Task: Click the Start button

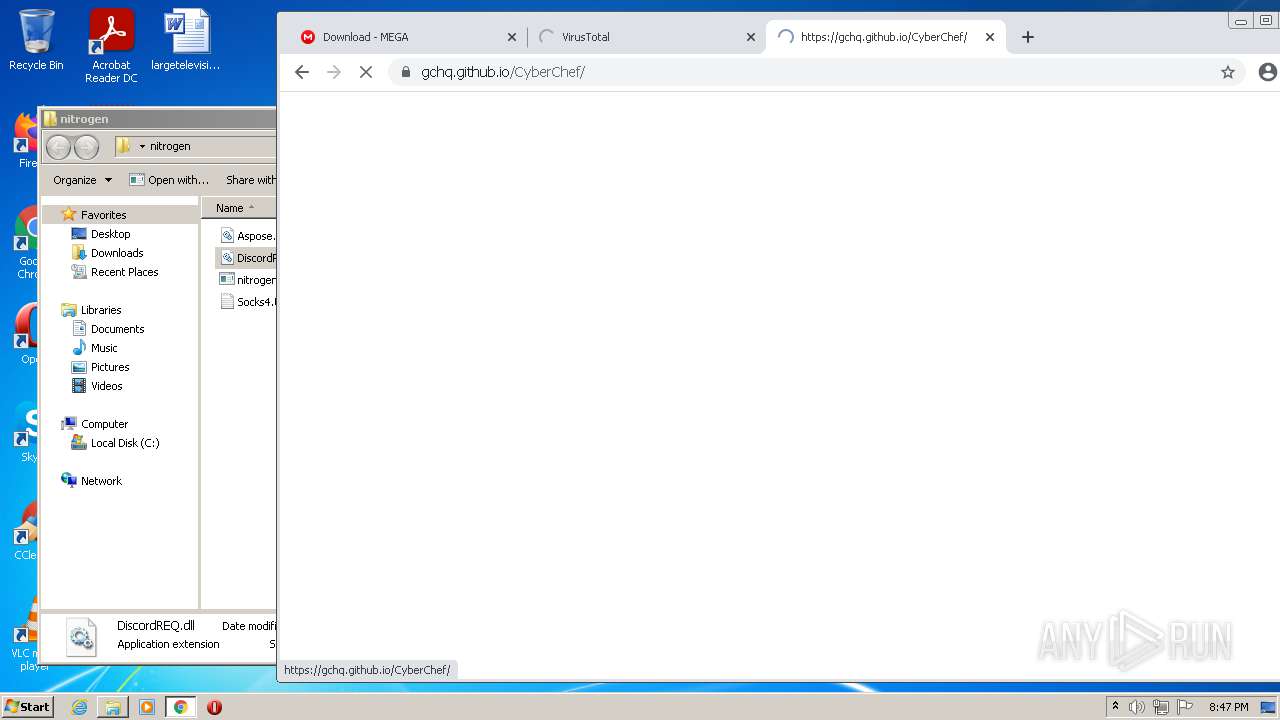Action: pyautogui.click(x=27, y=707)
